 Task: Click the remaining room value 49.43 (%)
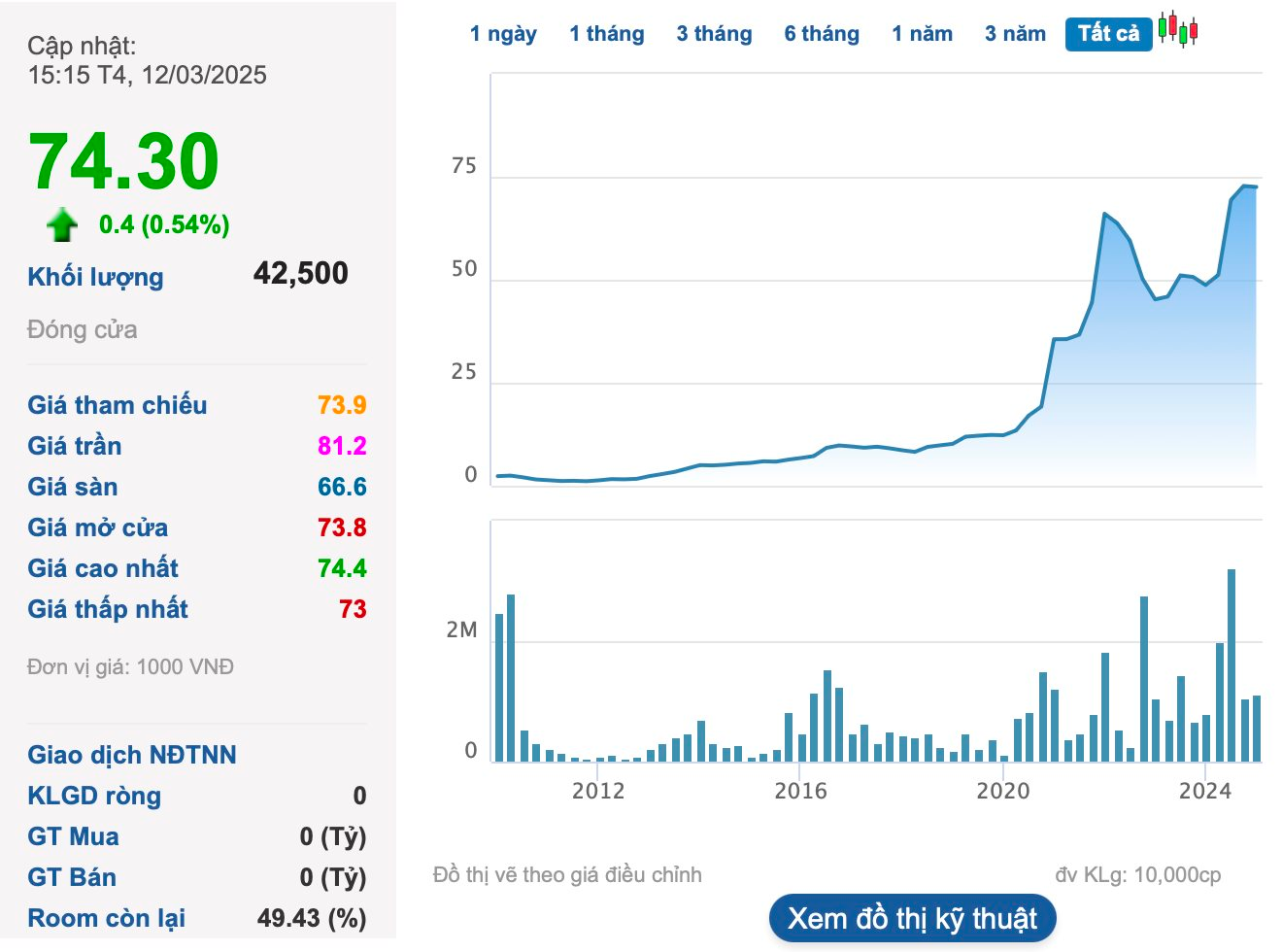[312, 918]
